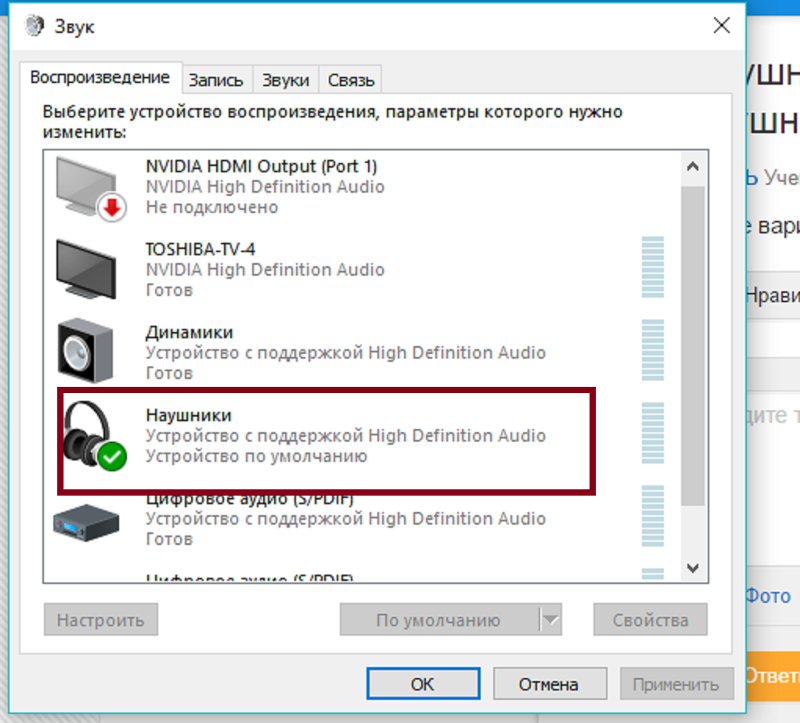Image resolution: width=800 pixels, height=723 pixels.
Task: Select the 'NVIDIA HDMI Output (Port 1)' device name
Action: pos(261,166)
